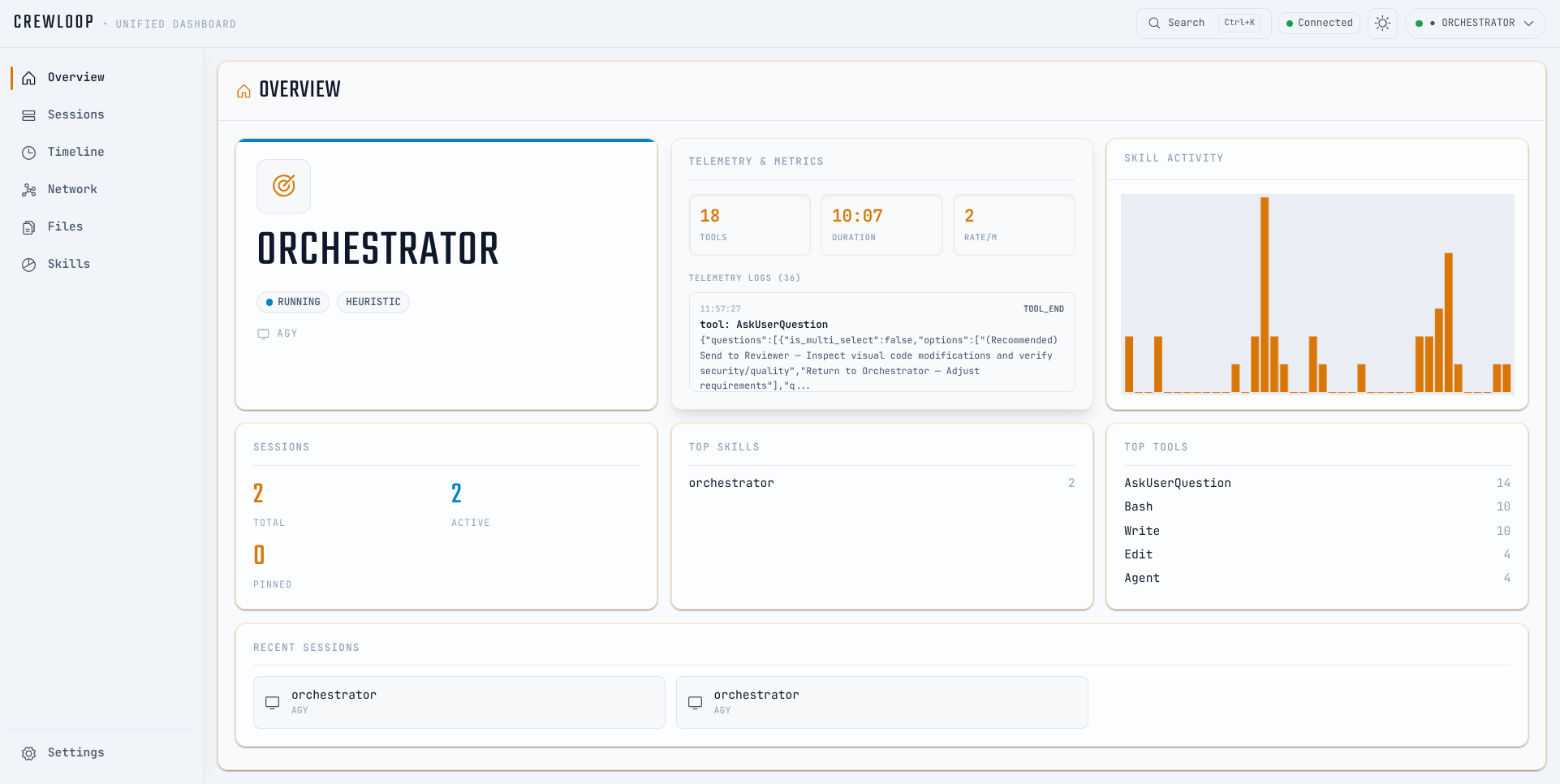Click the ACTIVE sessions count
This screenshot has height=784, width=1560.
click(457, 493)
